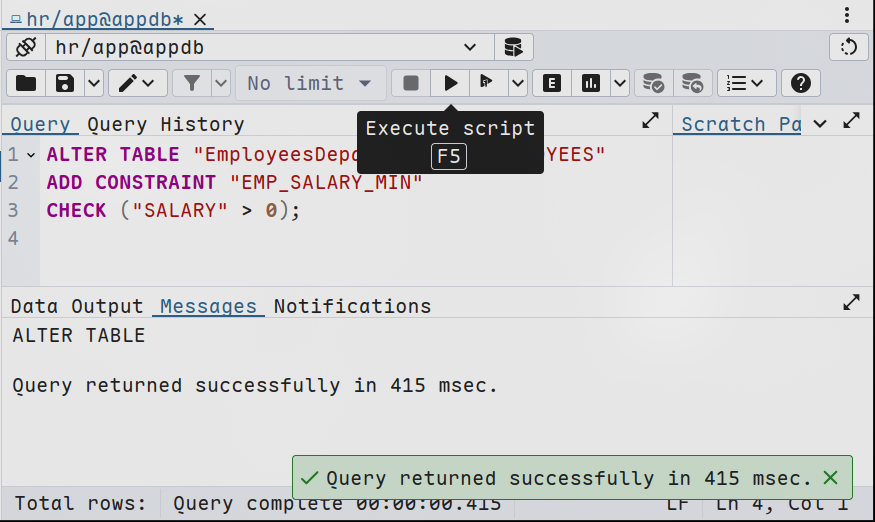The height and width of the screenshot is (522, 875).
Task: Click the Commit transaction icon
Action: pos(653,83)
